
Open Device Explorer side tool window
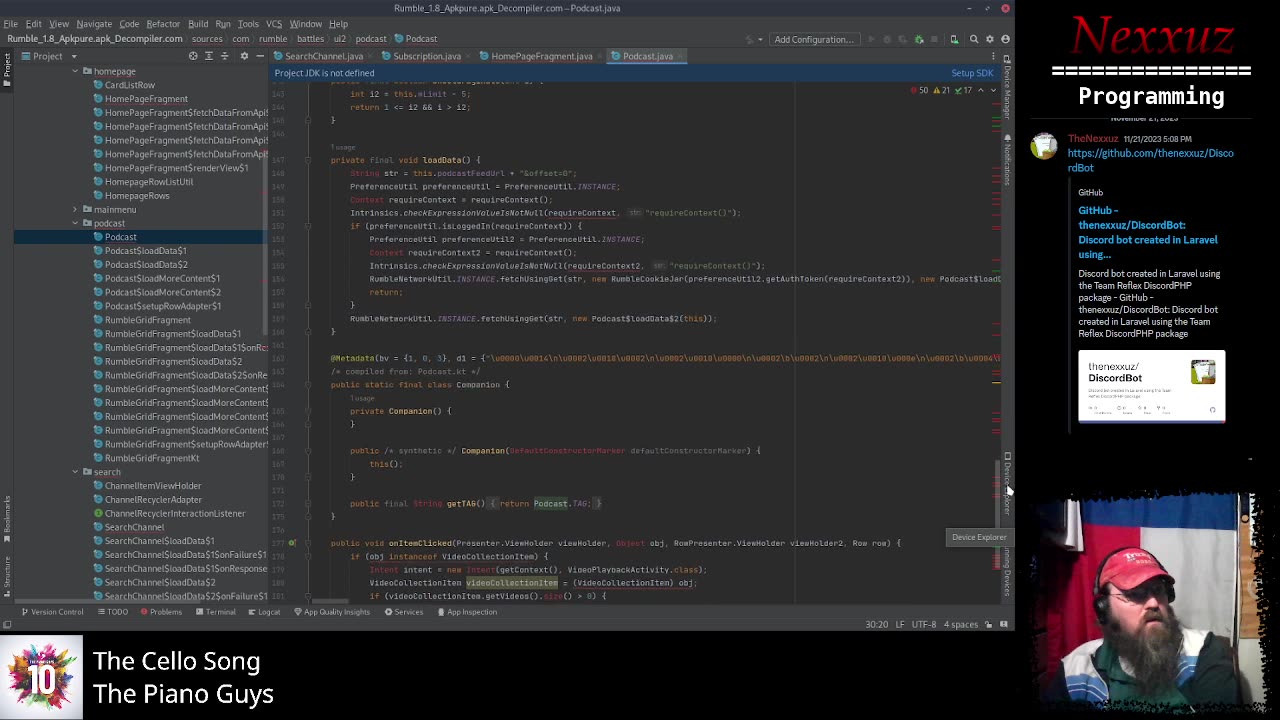tap(1007, 485)
